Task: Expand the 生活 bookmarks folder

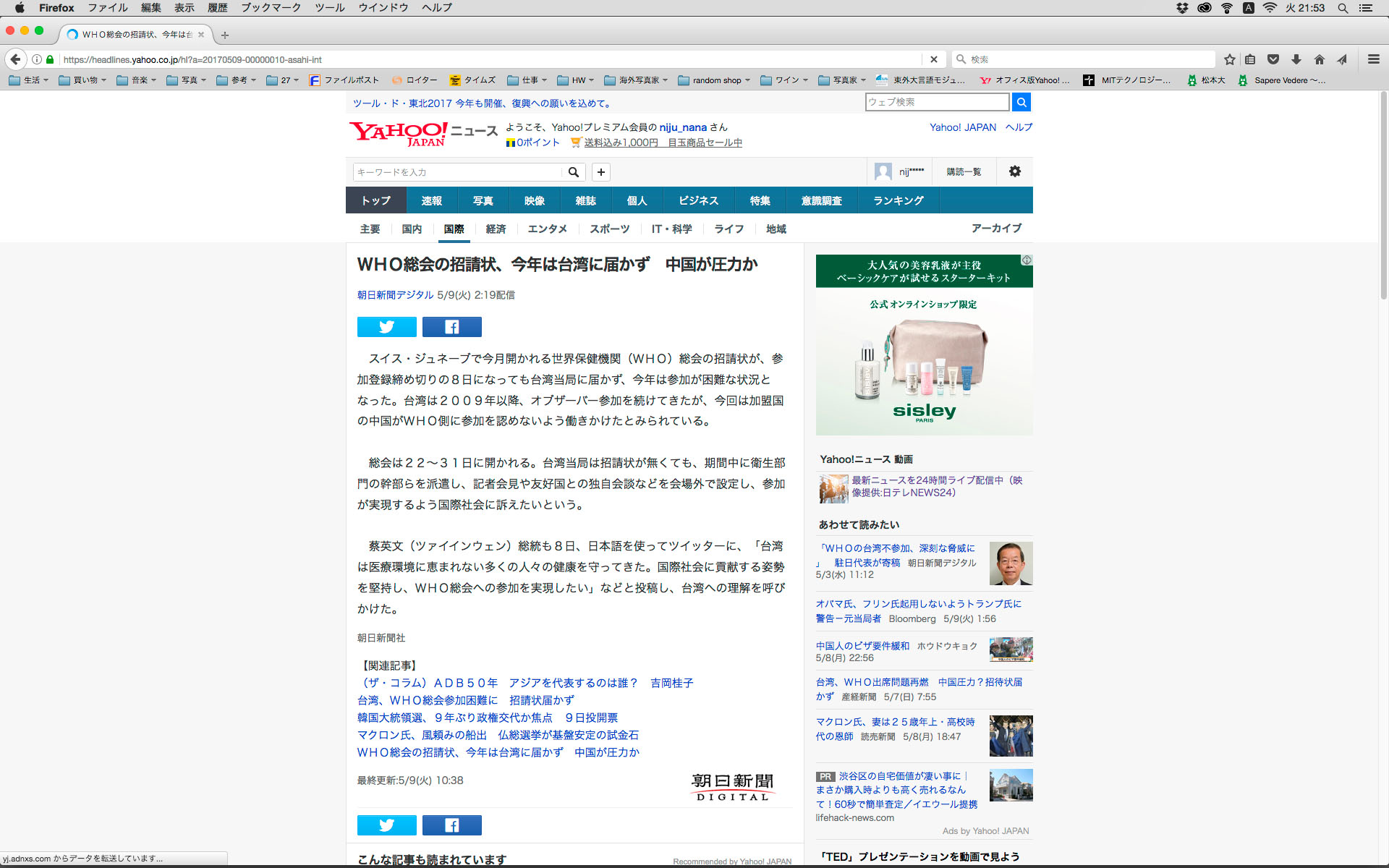Action: tap(29, 80)
